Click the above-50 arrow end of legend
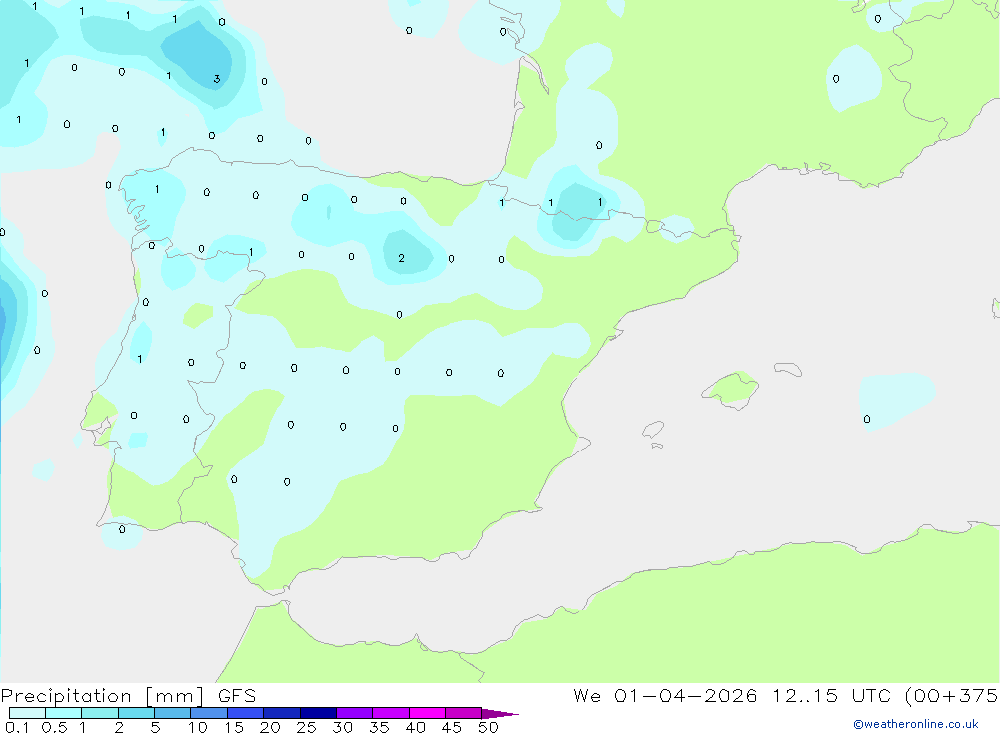Screen dimensions: 1000x733 point(500,713)
